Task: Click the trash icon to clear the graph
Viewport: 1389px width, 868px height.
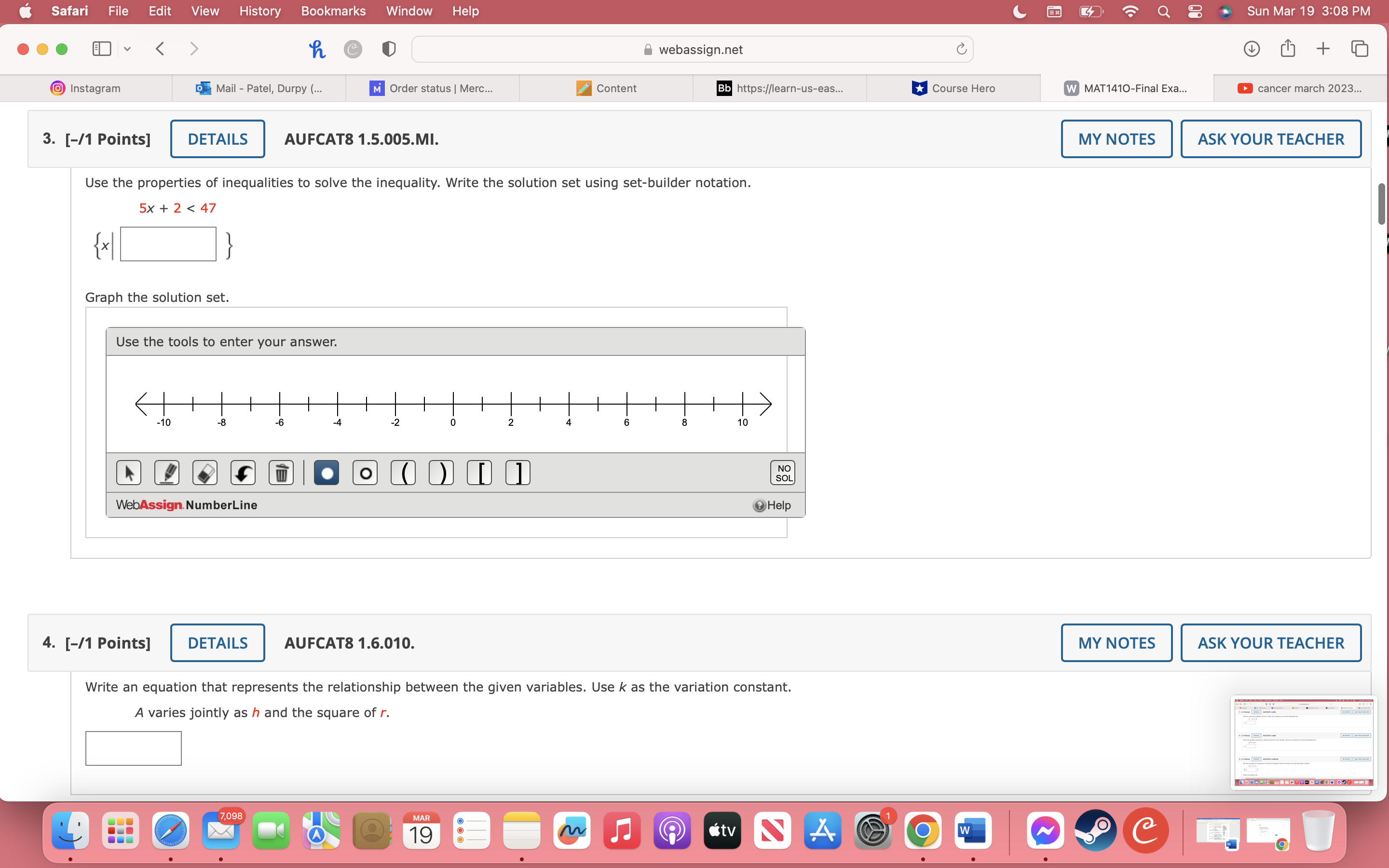Action: coord(281,473)
